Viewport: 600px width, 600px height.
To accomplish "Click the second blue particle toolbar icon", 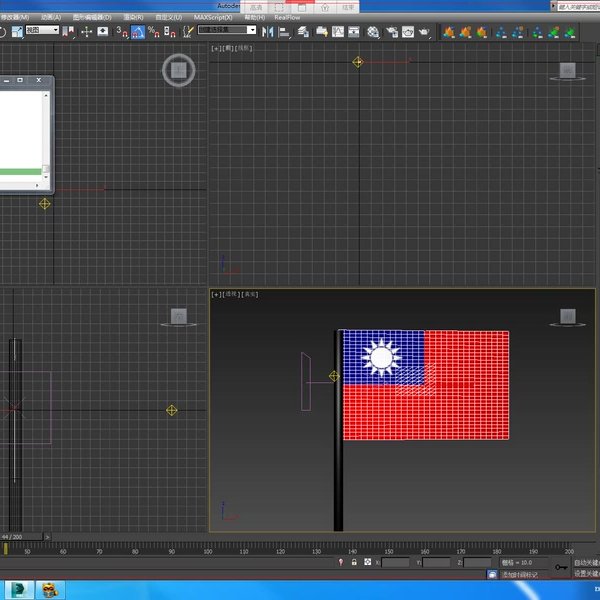I will tap(518, 32).
